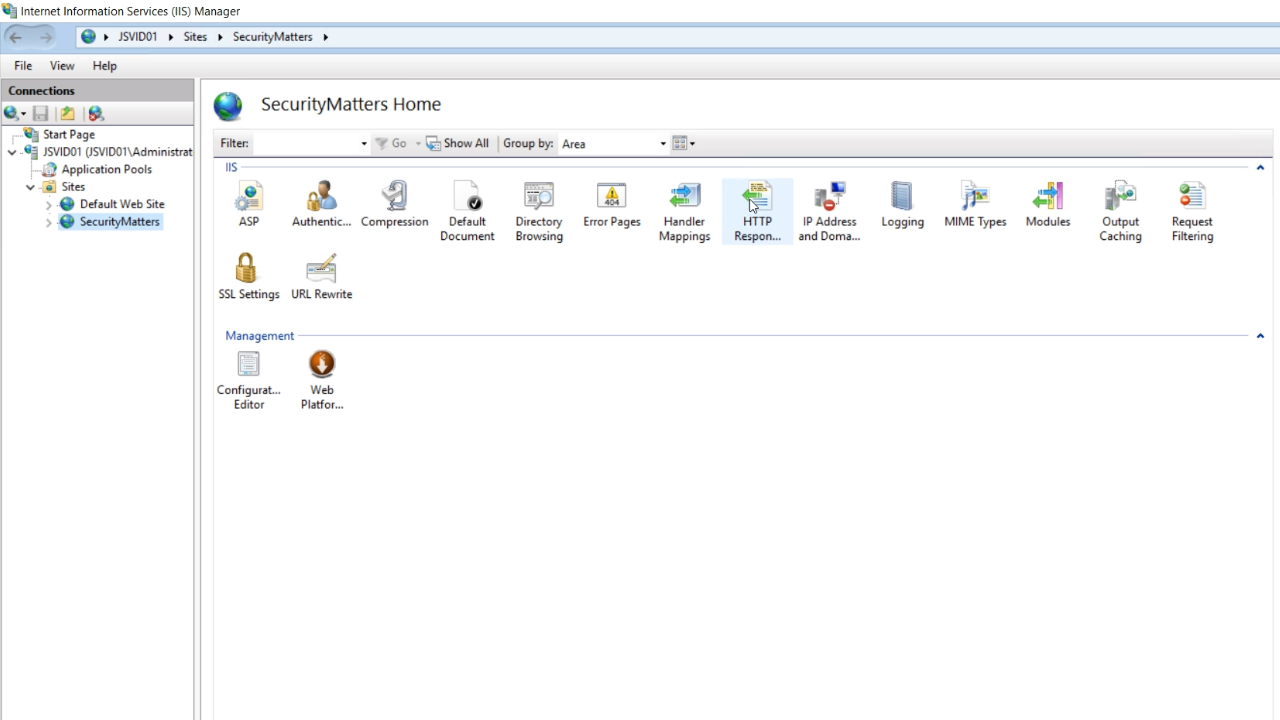Image resolution: width=1280 pixels, height=720 pixels.
Task: Open the Error Pages feature
Action: (x=611, y=197)
